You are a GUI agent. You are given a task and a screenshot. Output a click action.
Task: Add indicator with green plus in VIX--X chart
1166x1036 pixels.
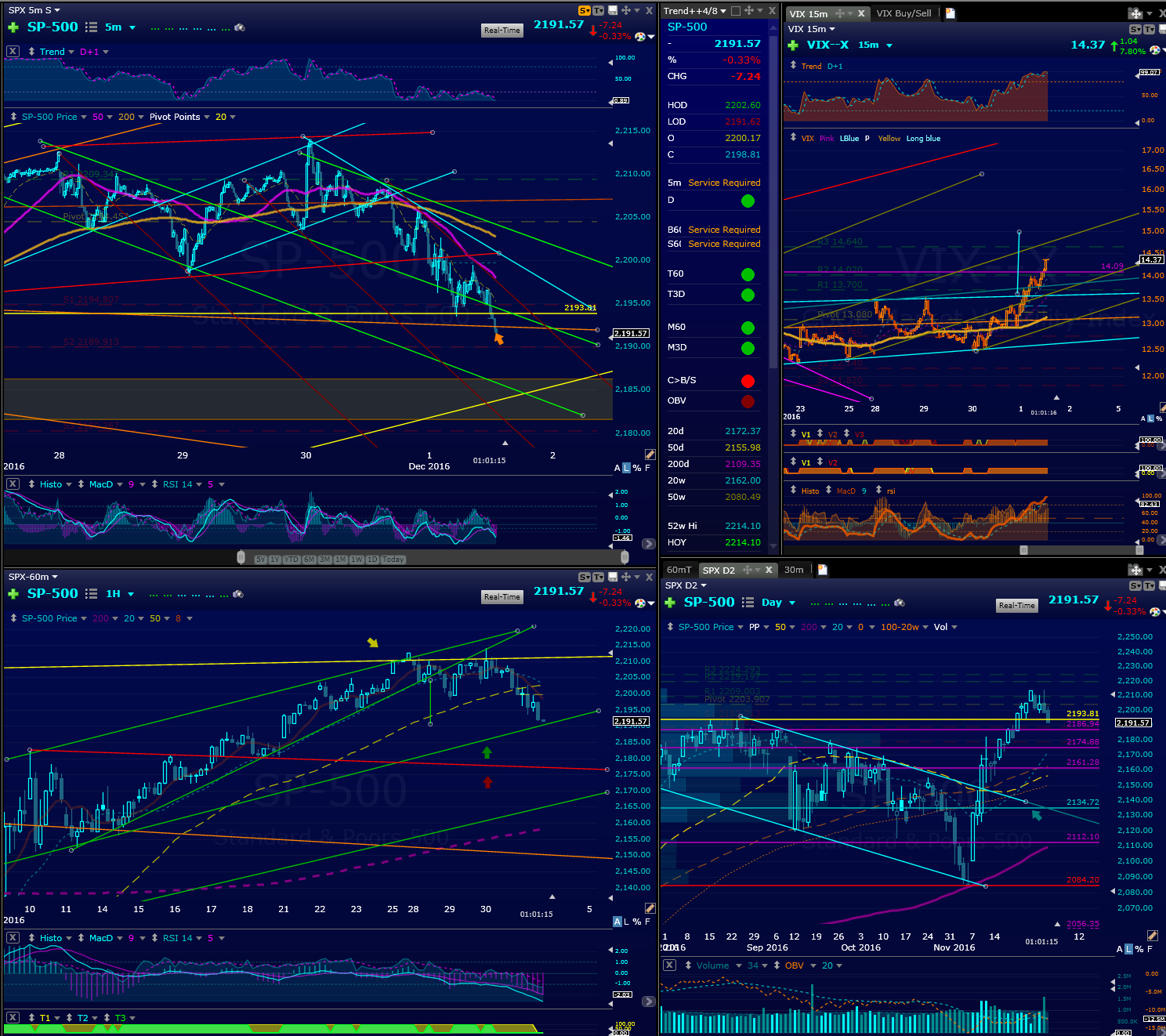coord(793,45)
